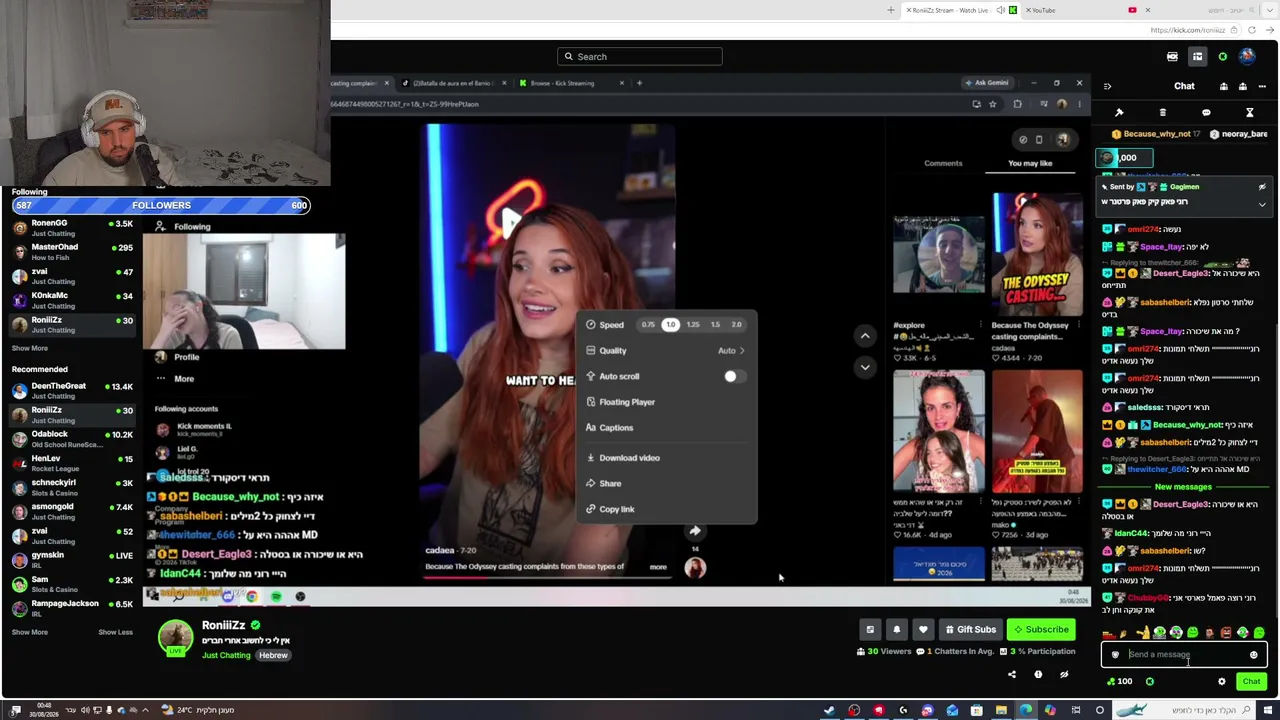This screenshot has height=720, width=1280.
Task: Expand Following list with Show more
Action: 30,348
